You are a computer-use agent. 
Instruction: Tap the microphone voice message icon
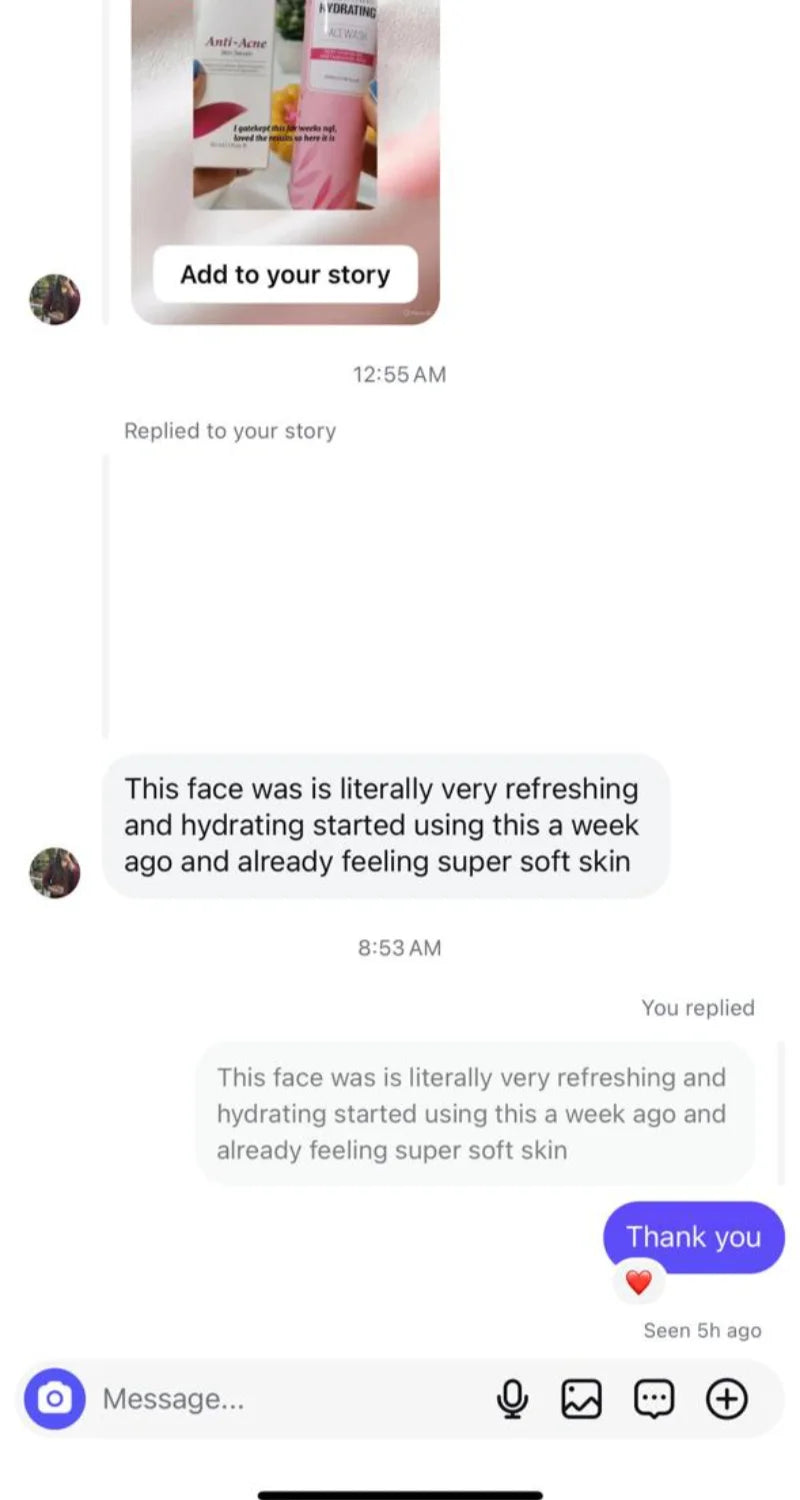click(512, 1398)
